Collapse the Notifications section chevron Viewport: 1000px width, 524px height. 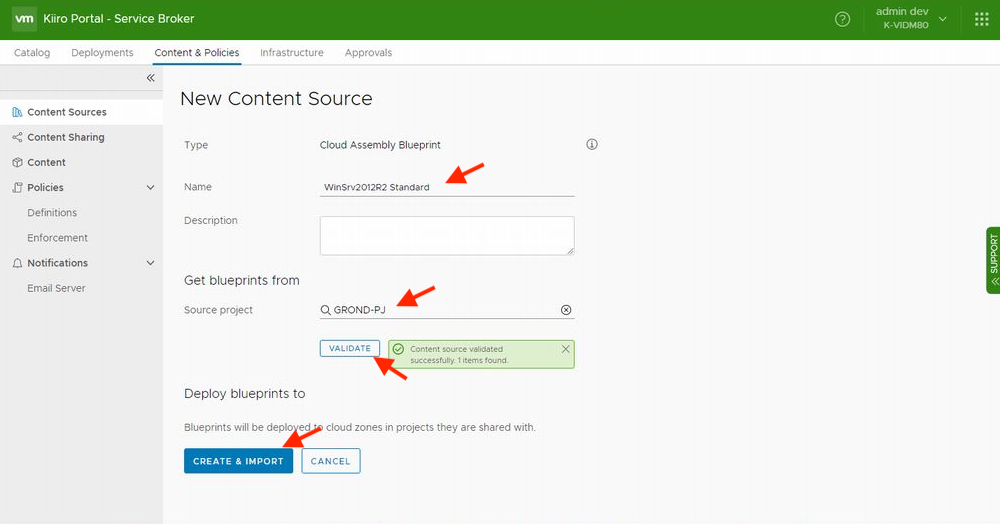[x=151, y=263]
